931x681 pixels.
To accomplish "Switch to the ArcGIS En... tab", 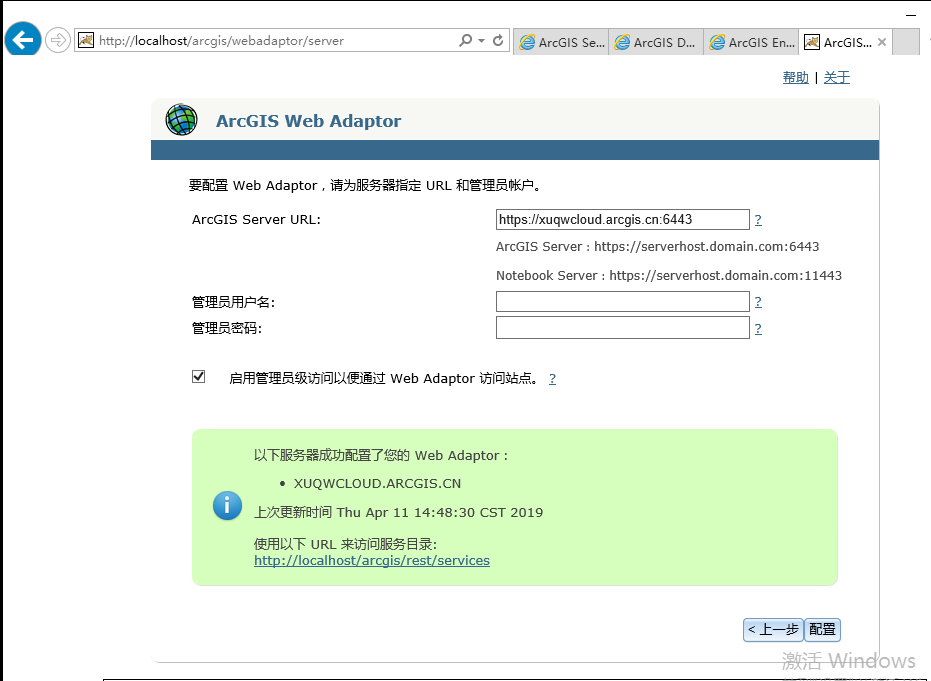I will [x=751, y=42].
